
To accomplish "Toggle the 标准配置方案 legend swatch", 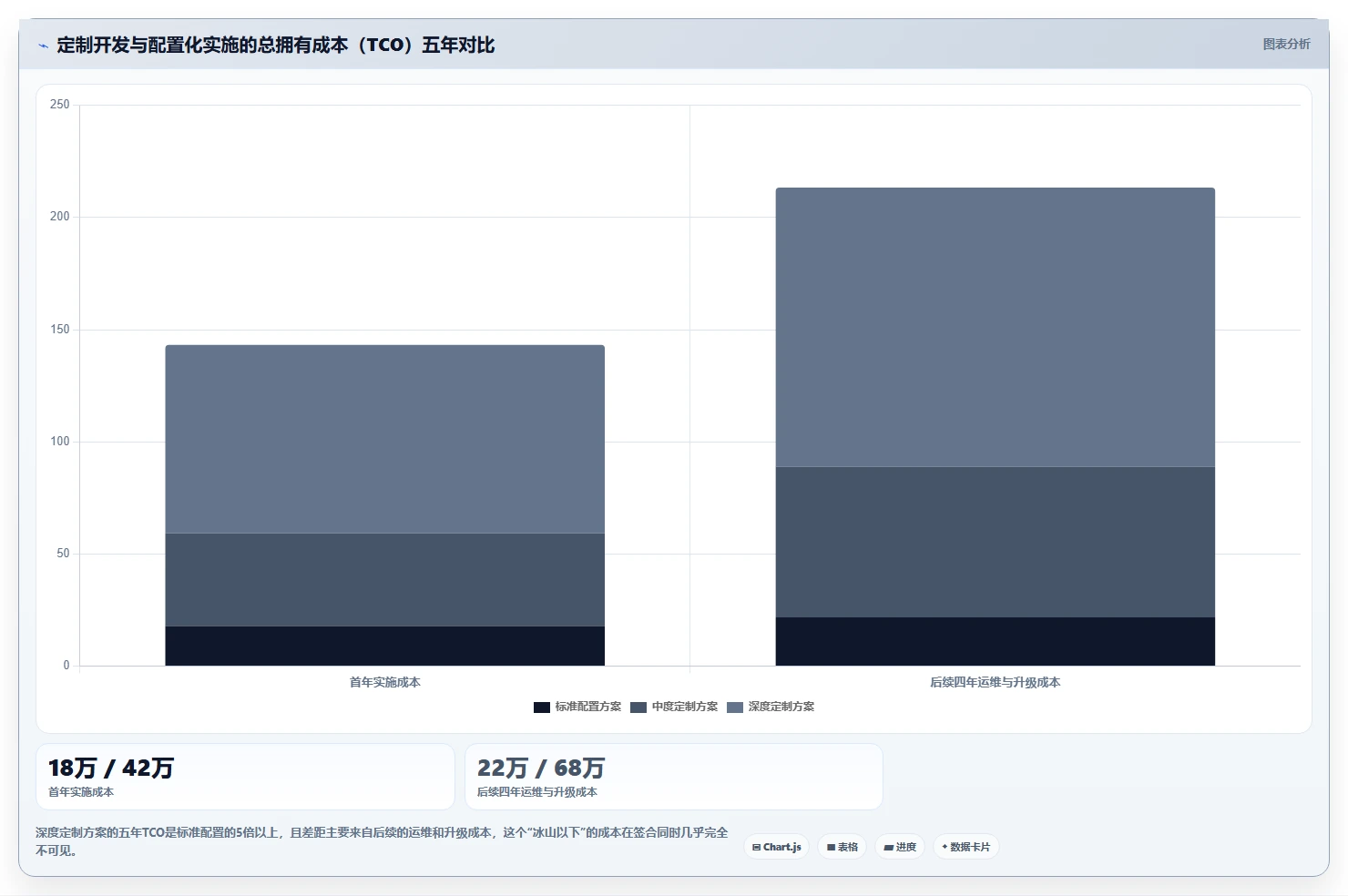I will pos(542,708).
